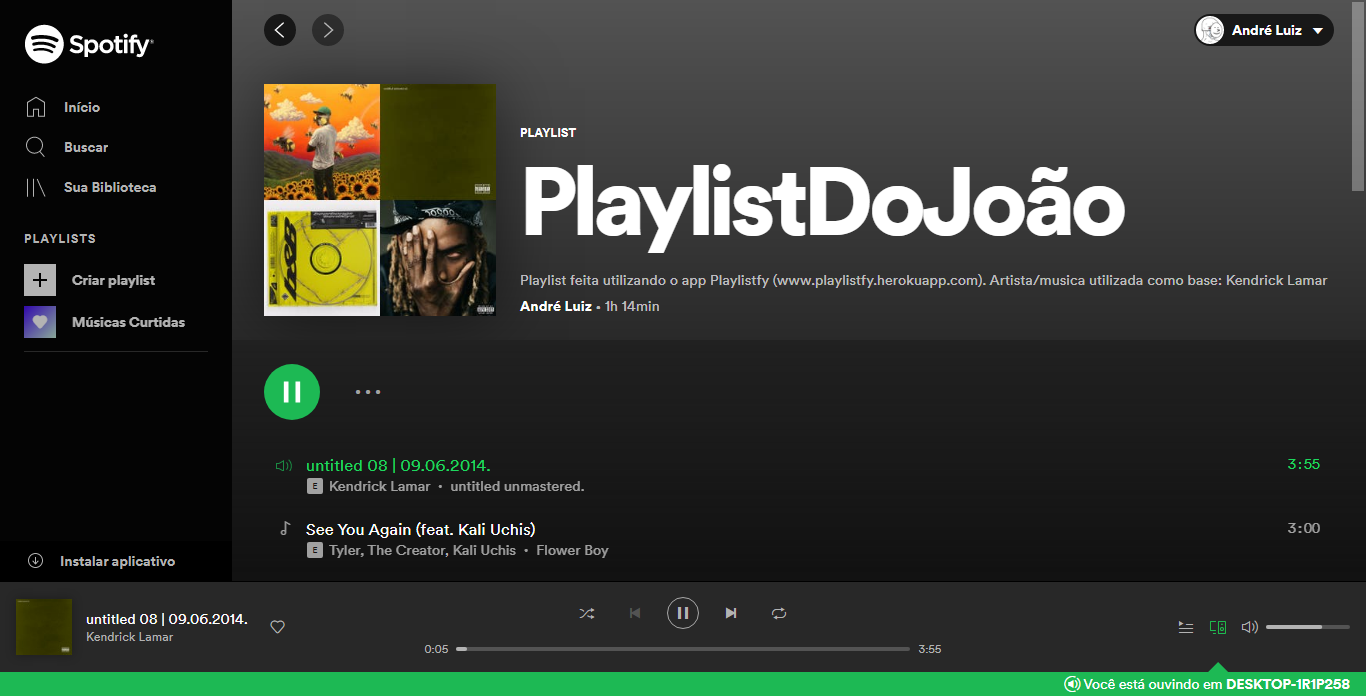This screenshot has width=1366, height=696.
Task: Open the untitled unmastered. album link
Action: click(517, 486)
